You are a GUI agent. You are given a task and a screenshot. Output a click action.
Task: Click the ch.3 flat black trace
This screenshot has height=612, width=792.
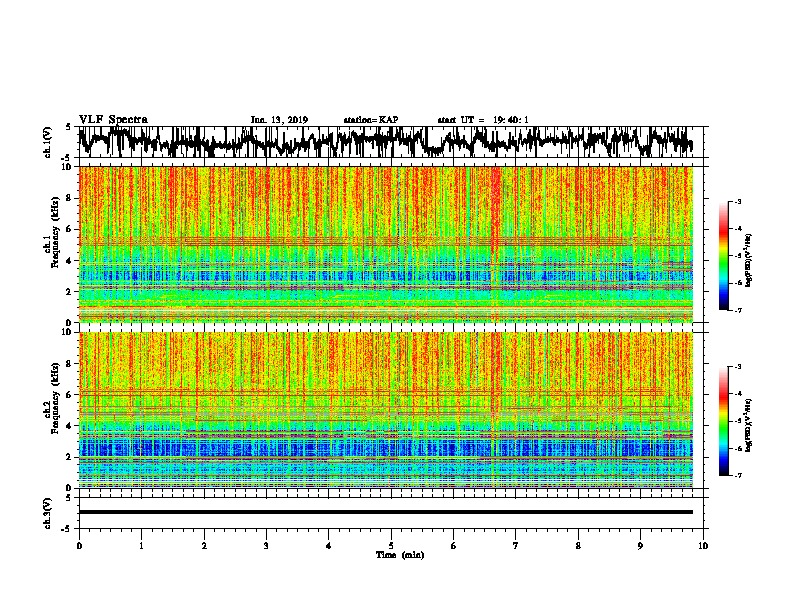click(x=386, y=512)
